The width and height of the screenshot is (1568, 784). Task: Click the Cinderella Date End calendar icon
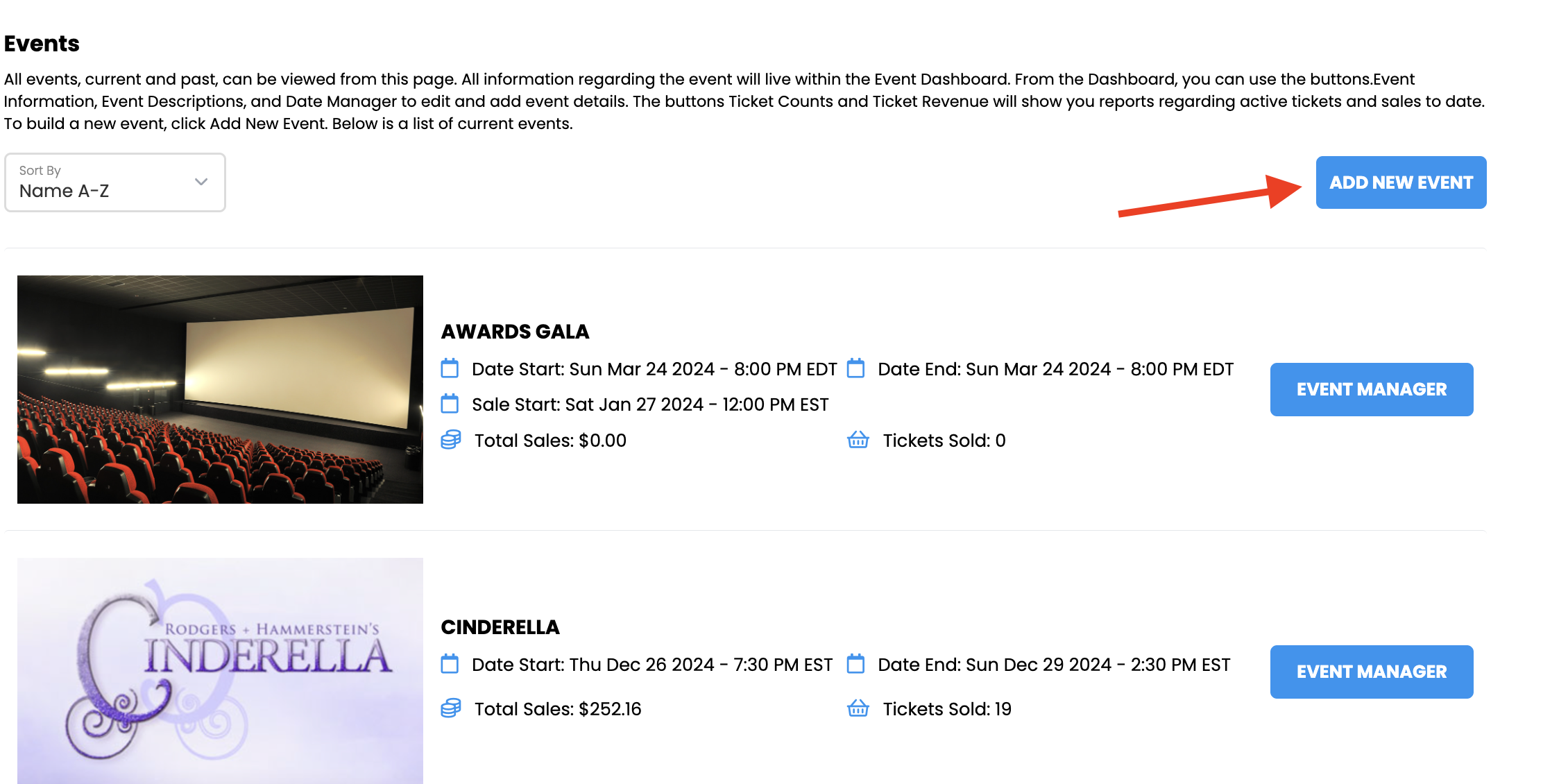[856, 664]
